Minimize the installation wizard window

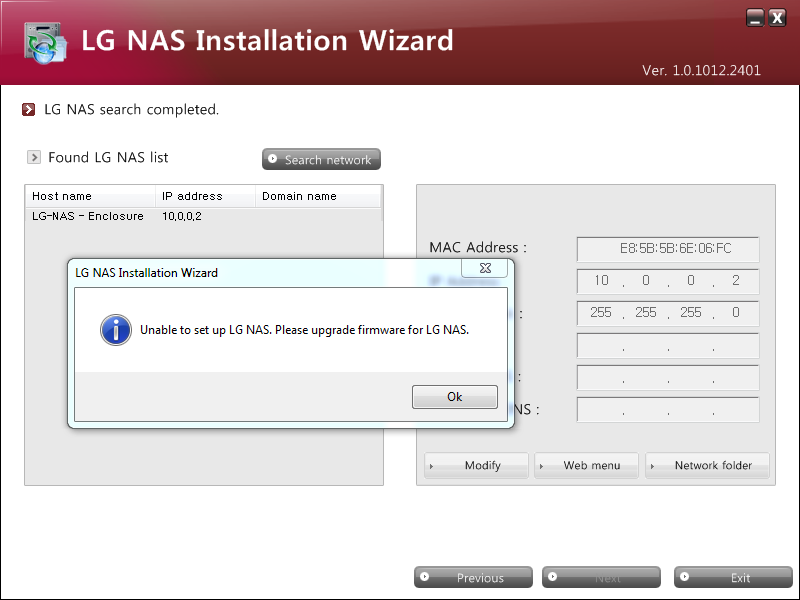(x=755, y=18)
